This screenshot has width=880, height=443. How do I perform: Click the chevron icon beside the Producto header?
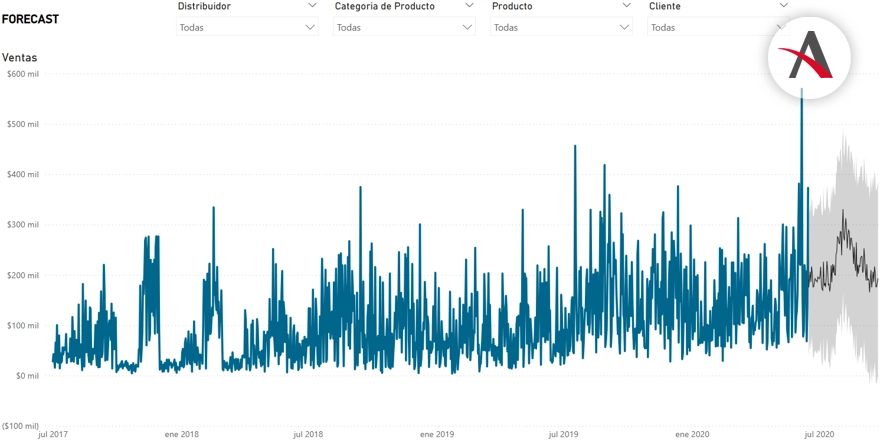click(626, 6)
